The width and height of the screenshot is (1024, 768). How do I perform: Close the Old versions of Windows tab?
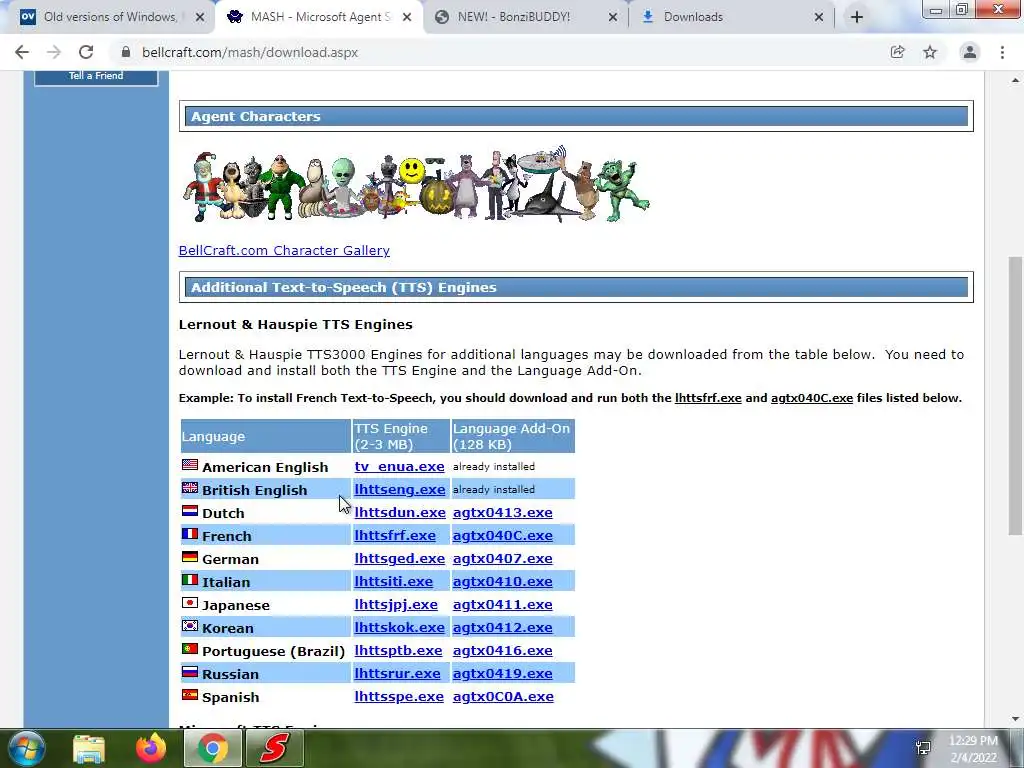click(x=200, y=17)
